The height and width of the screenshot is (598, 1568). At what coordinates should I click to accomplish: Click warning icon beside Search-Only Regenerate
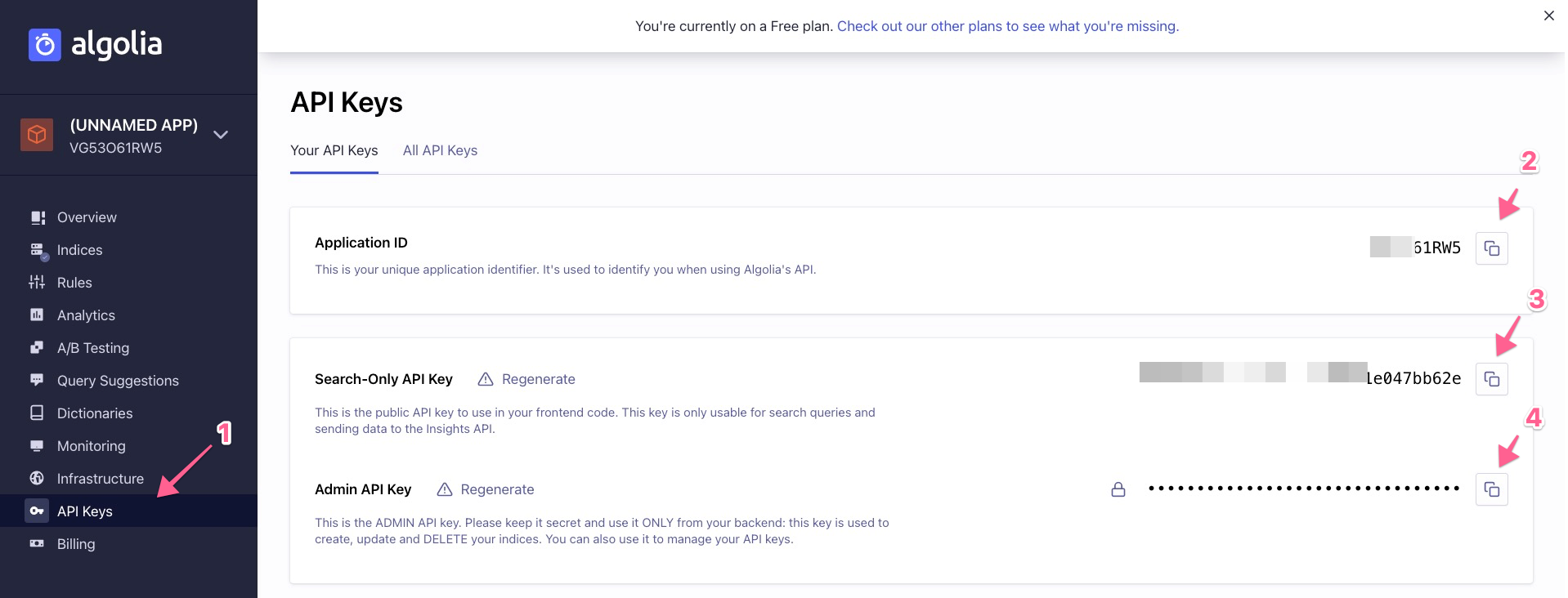[486, 379]
